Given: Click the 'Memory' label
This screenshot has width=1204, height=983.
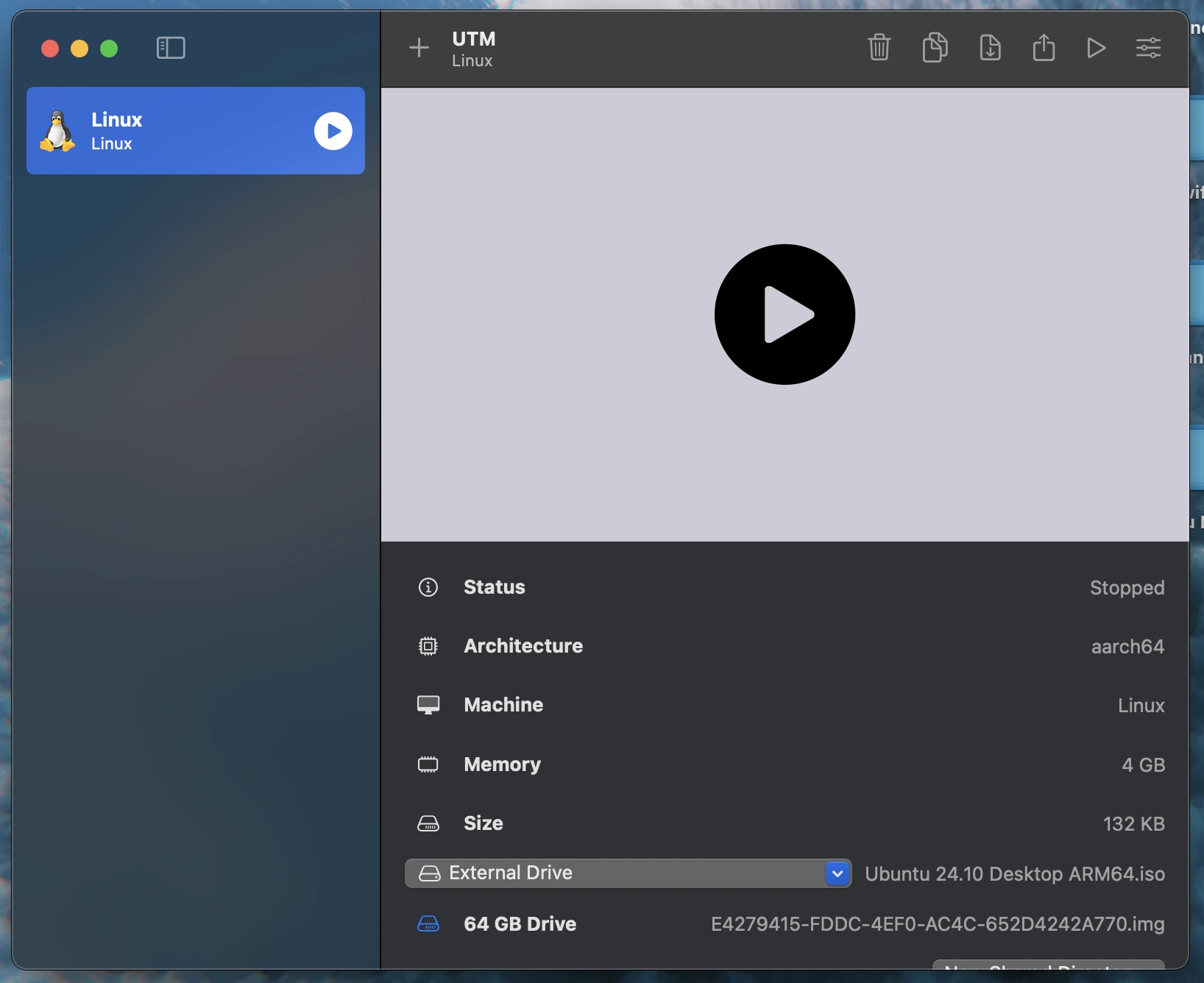Looking at the screenshot, I should click(502, 765).
